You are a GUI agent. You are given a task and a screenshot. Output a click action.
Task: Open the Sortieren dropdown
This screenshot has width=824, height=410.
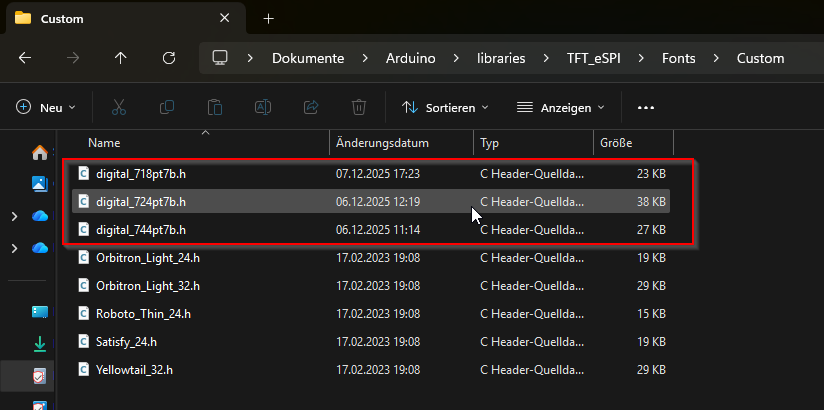coord(445,107)
